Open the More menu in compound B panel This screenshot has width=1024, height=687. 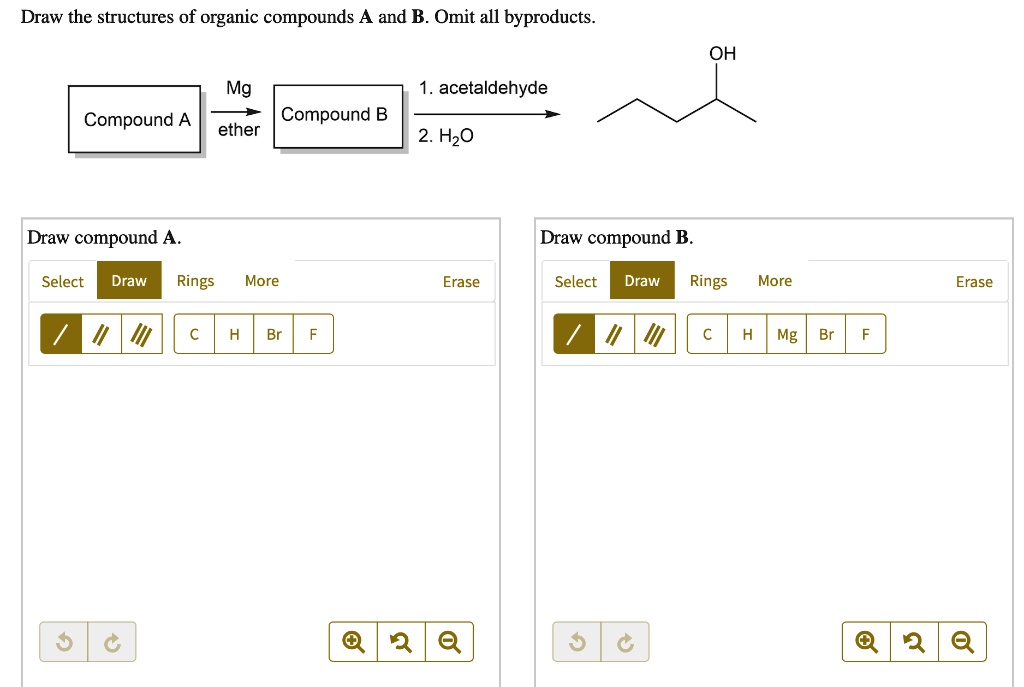click(x=775, y=281)
